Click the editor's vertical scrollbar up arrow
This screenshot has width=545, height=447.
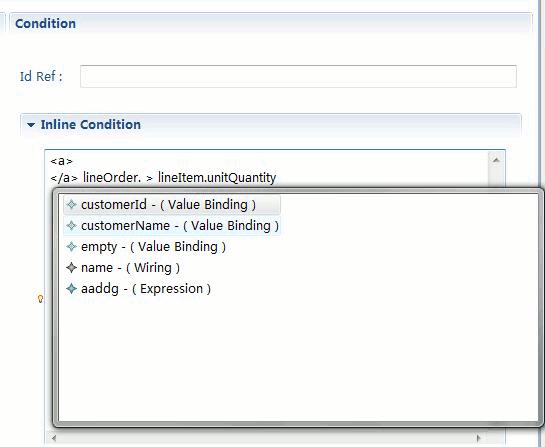click(496, 160)
